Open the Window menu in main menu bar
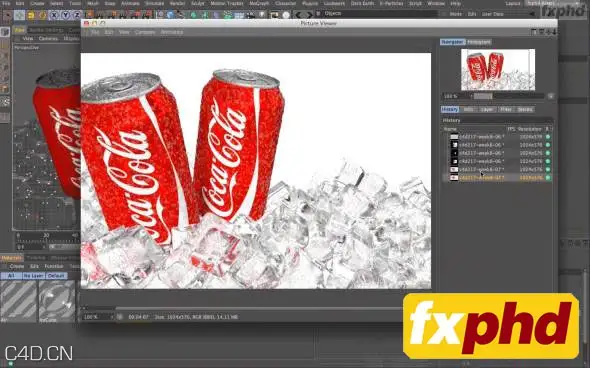 click(435, 3)
